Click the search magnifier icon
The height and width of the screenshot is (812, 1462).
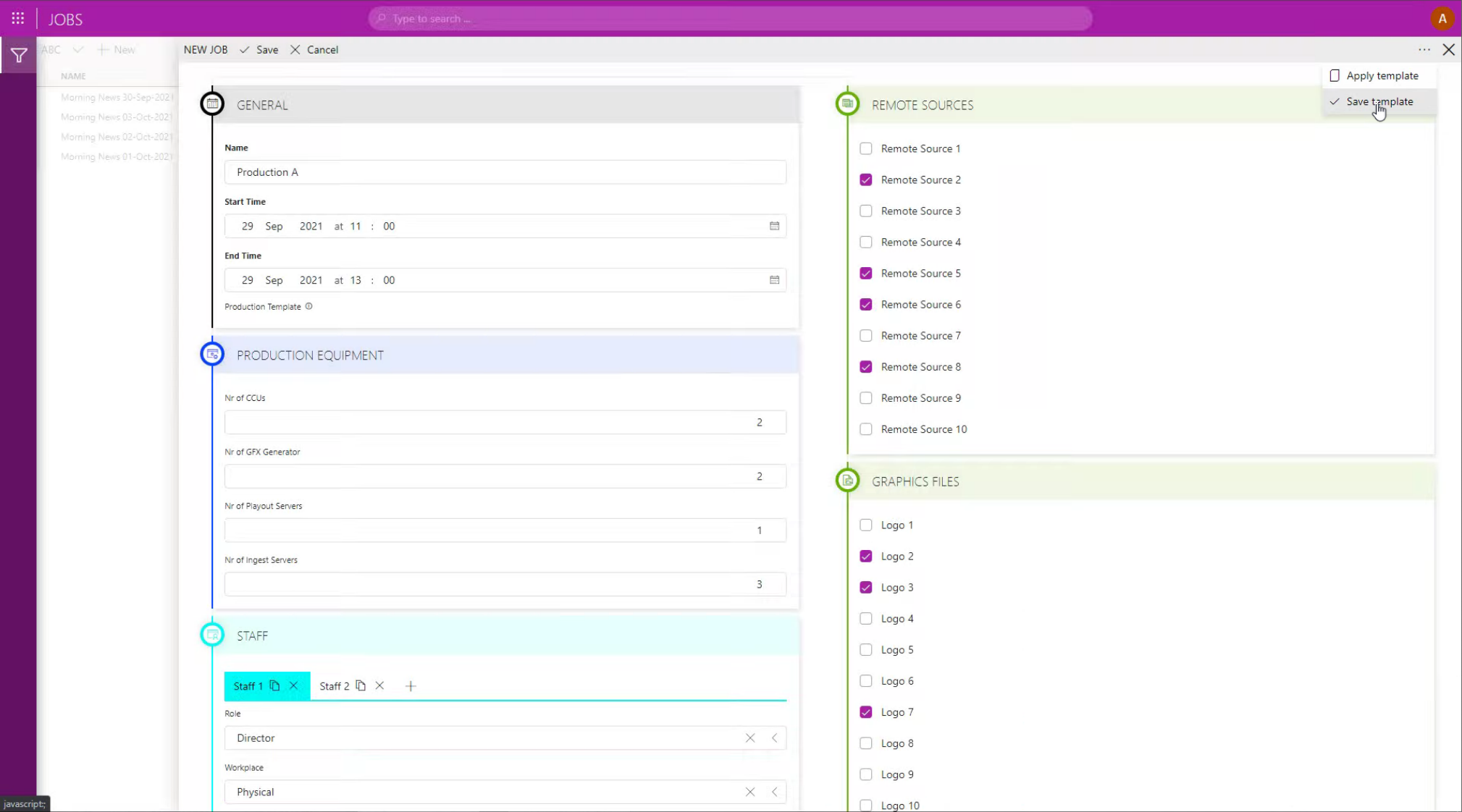click(x=381, y=19)
